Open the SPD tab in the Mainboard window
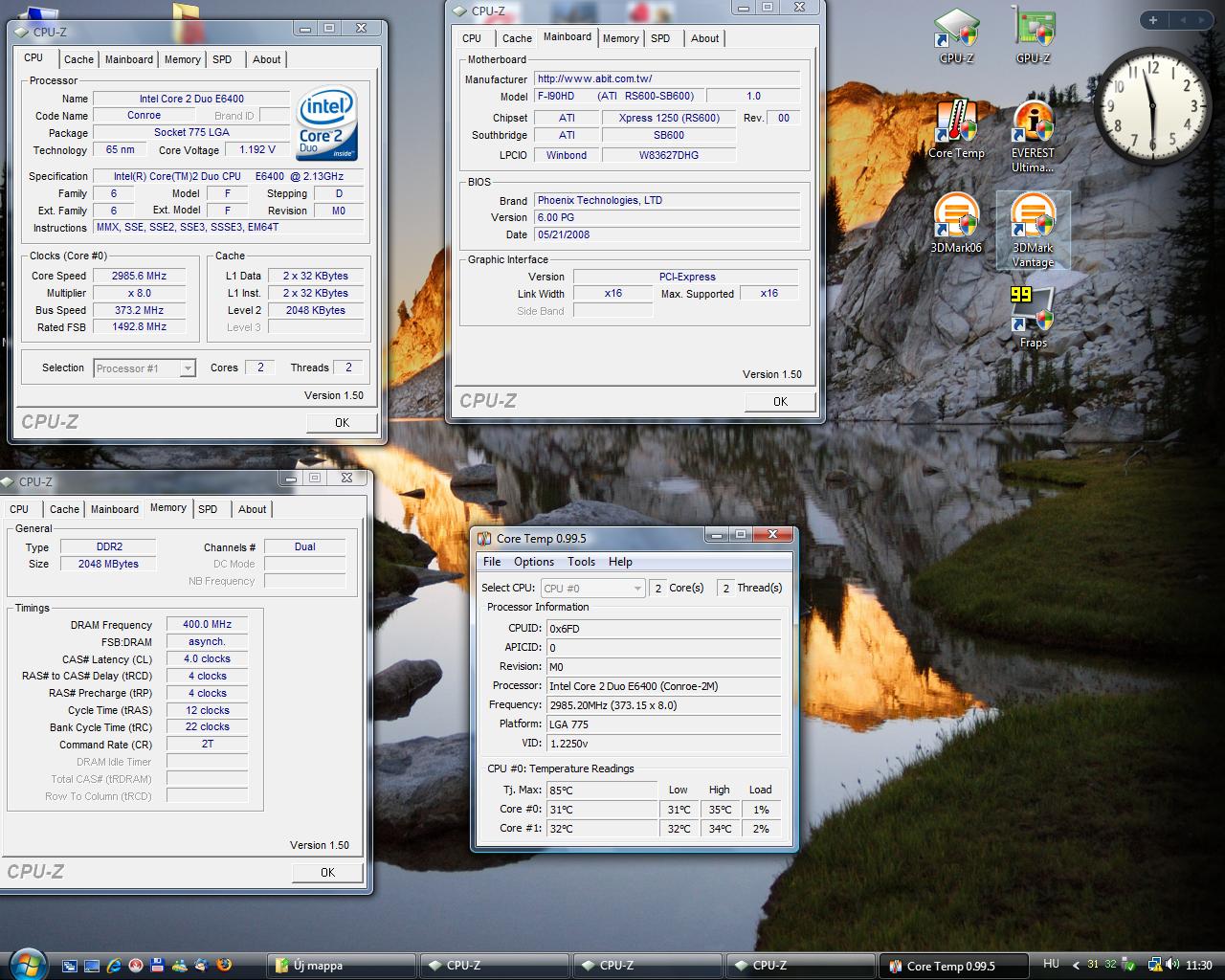The image size is (1225, 980). click(x=660, y=38)
